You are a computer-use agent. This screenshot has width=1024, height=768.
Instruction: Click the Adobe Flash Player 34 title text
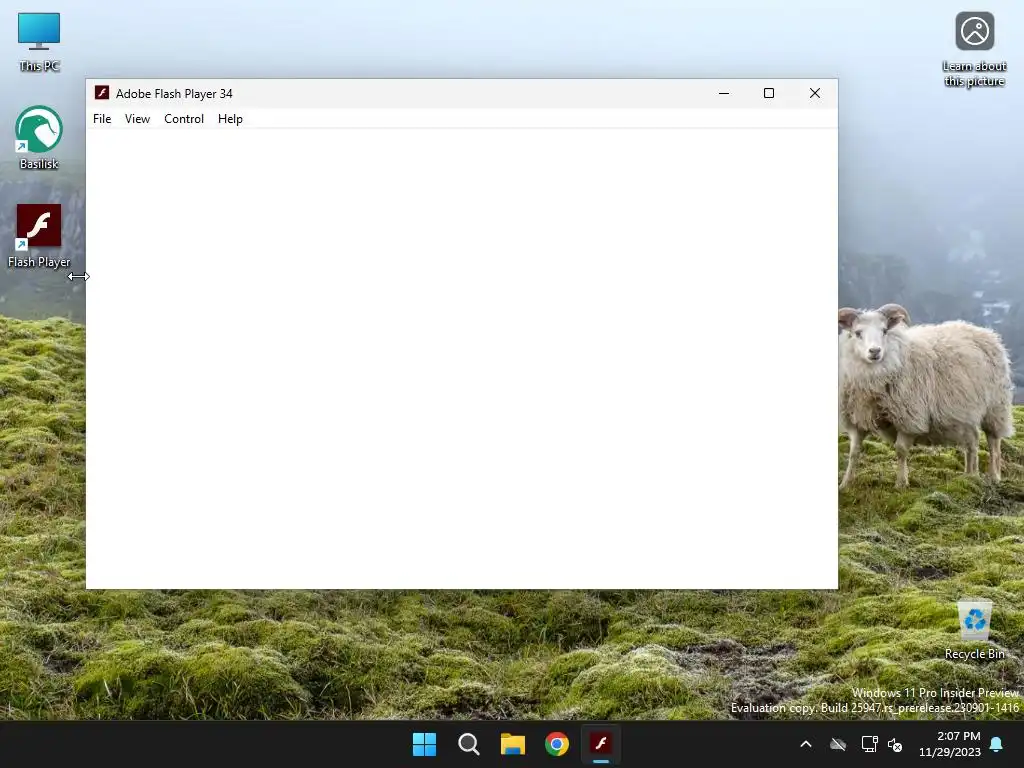174,93
